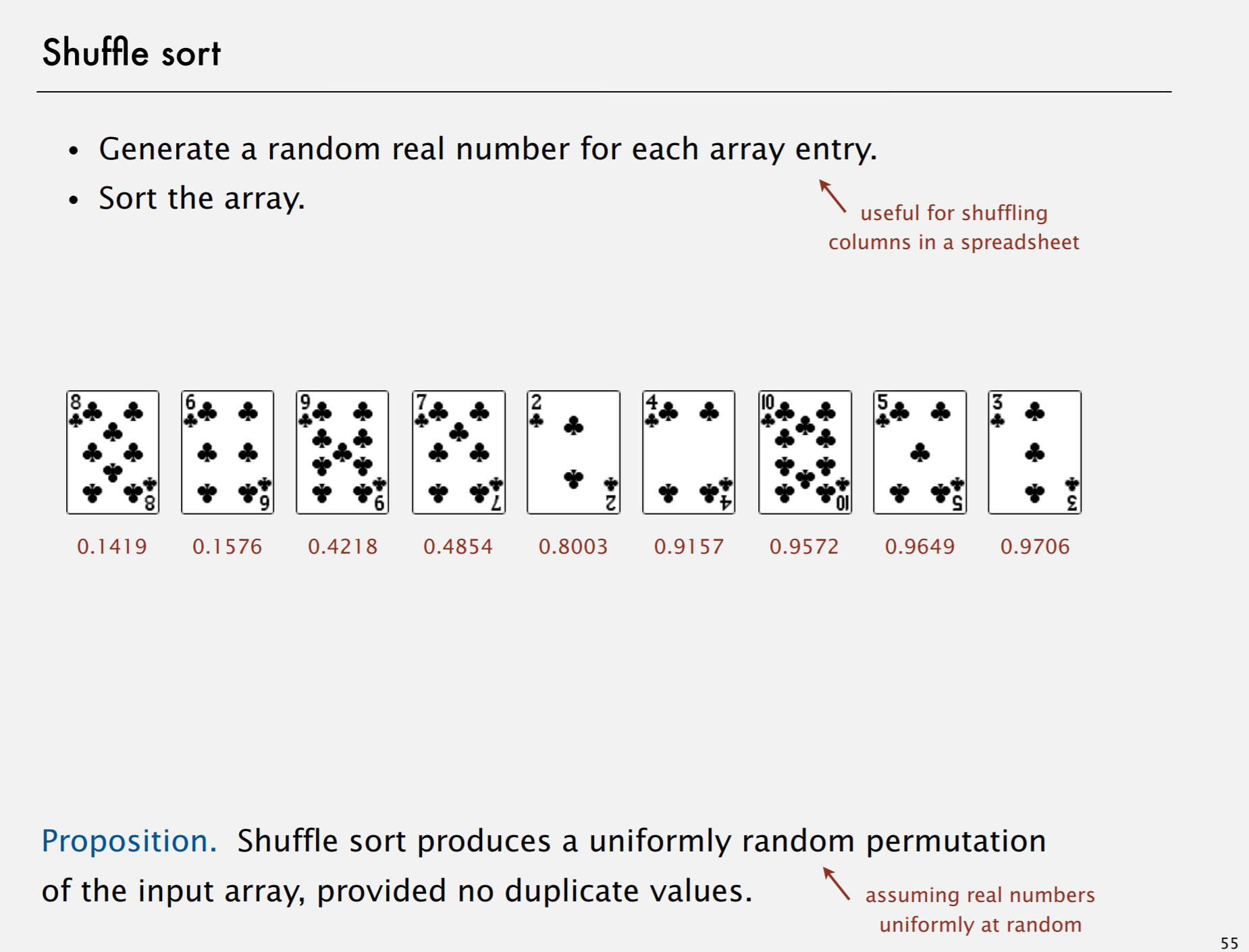Select the number 0.8003 under the card
This screenshot has height=952, width=1249.
(x=573, y=546)
